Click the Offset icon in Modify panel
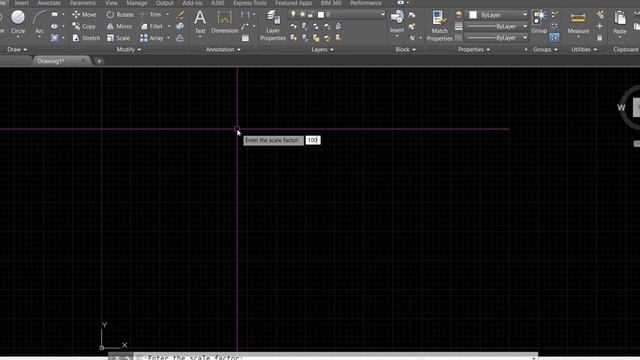 [180, 38]
